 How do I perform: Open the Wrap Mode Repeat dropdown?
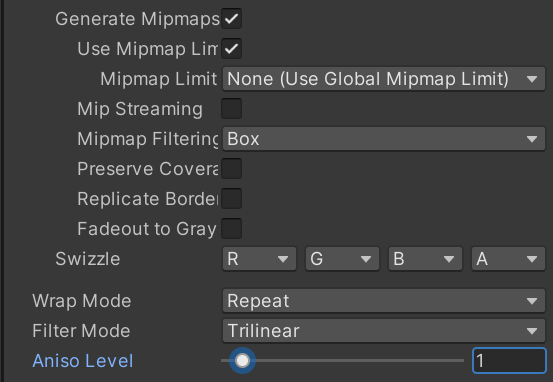click(384, 301)
